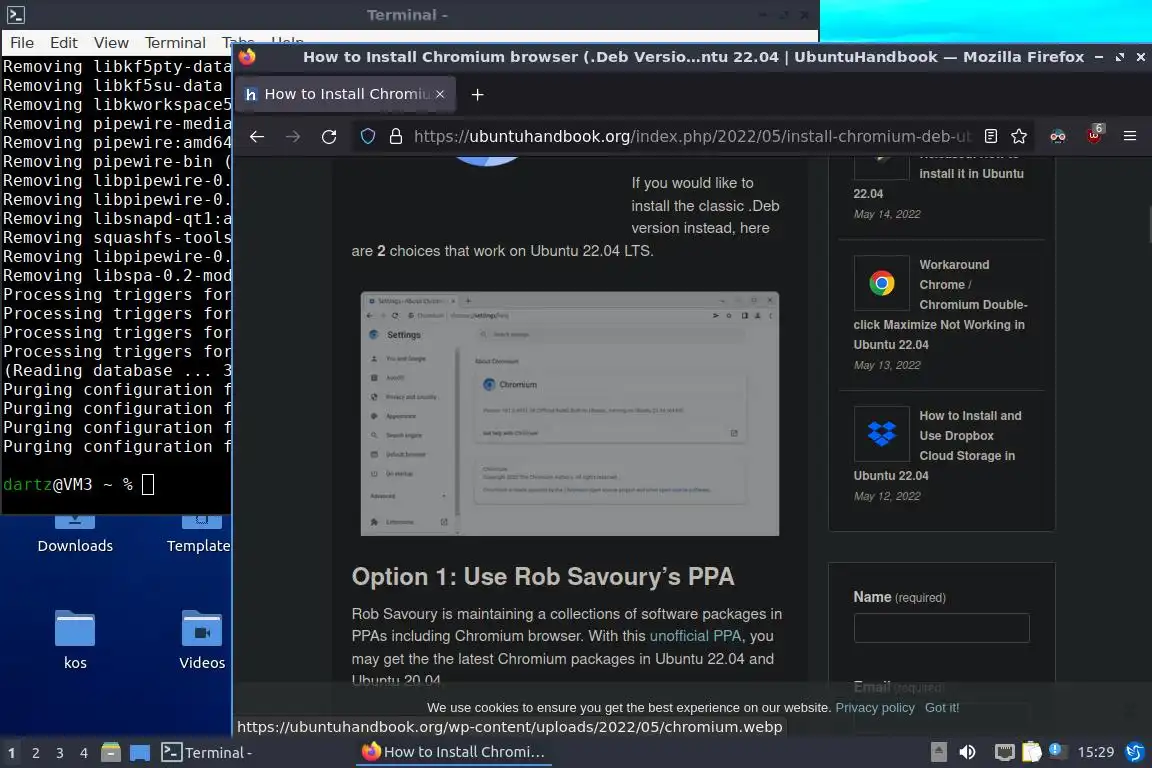The width and height of the screenshot is (1152, 768).
Task: Follow the unofficial PPA link
Action: (x=695, y=636)
